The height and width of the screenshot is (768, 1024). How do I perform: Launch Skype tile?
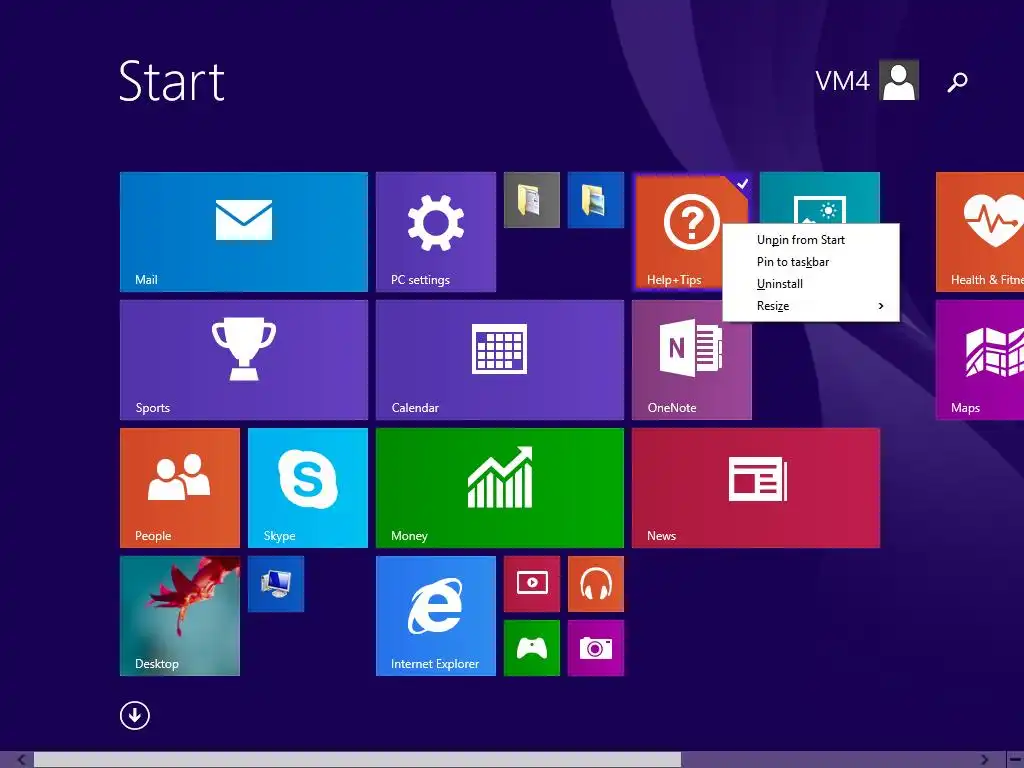308,488
